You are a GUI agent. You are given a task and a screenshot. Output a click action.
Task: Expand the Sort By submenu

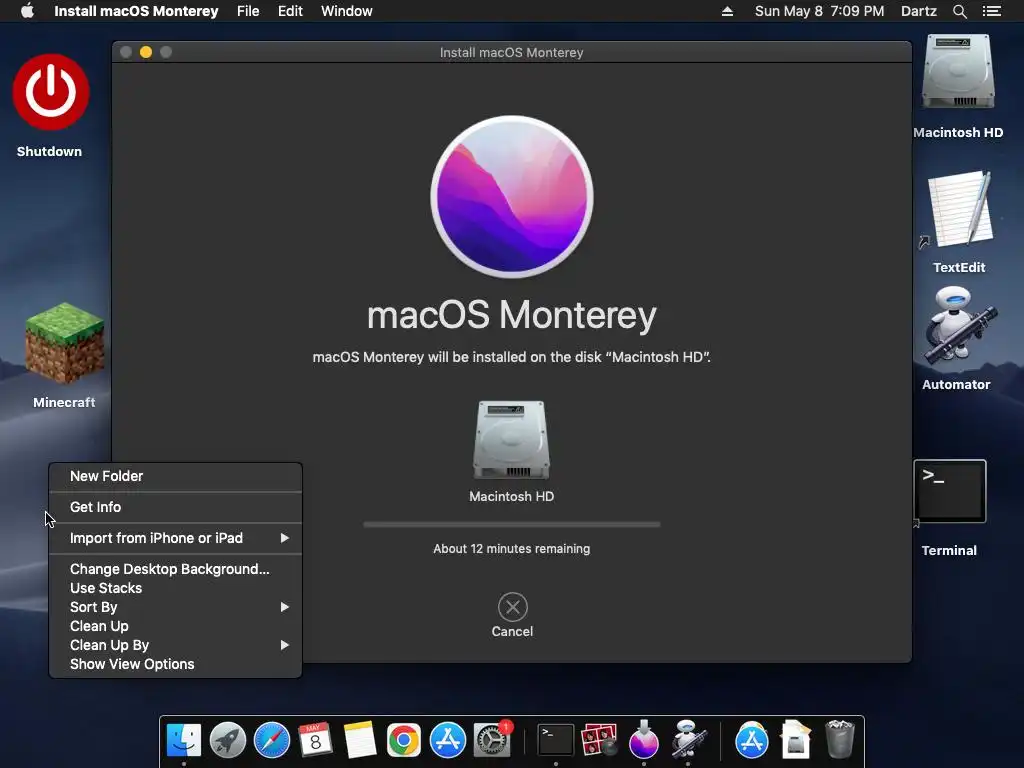[x=176, y=607]
